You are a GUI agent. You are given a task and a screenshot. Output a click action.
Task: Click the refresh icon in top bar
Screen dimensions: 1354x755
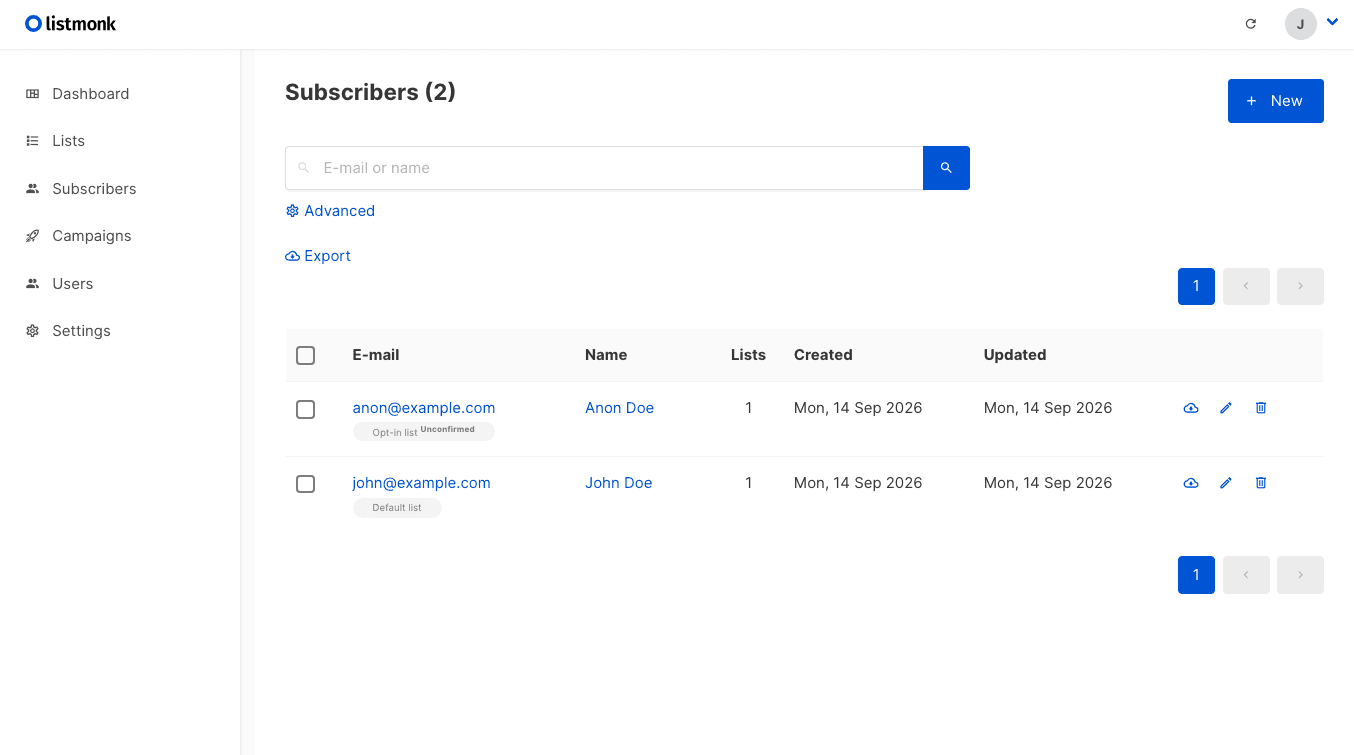[1250, 24]
